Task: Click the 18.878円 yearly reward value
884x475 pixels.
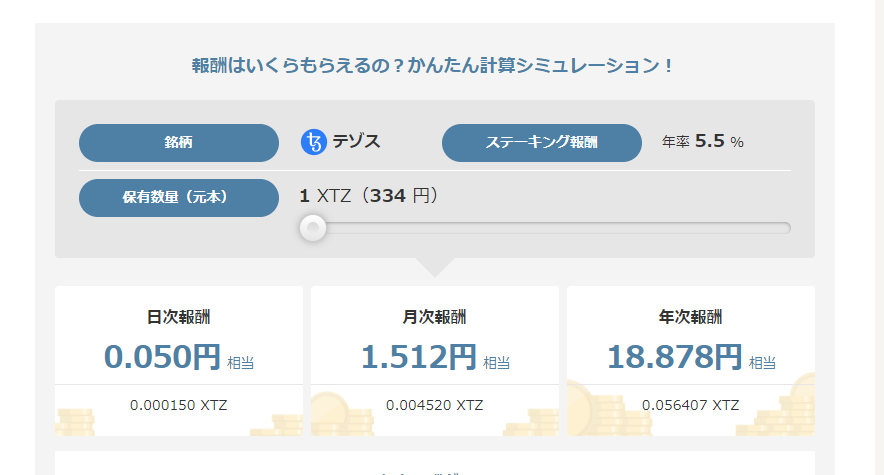Action: pos(674,357)
